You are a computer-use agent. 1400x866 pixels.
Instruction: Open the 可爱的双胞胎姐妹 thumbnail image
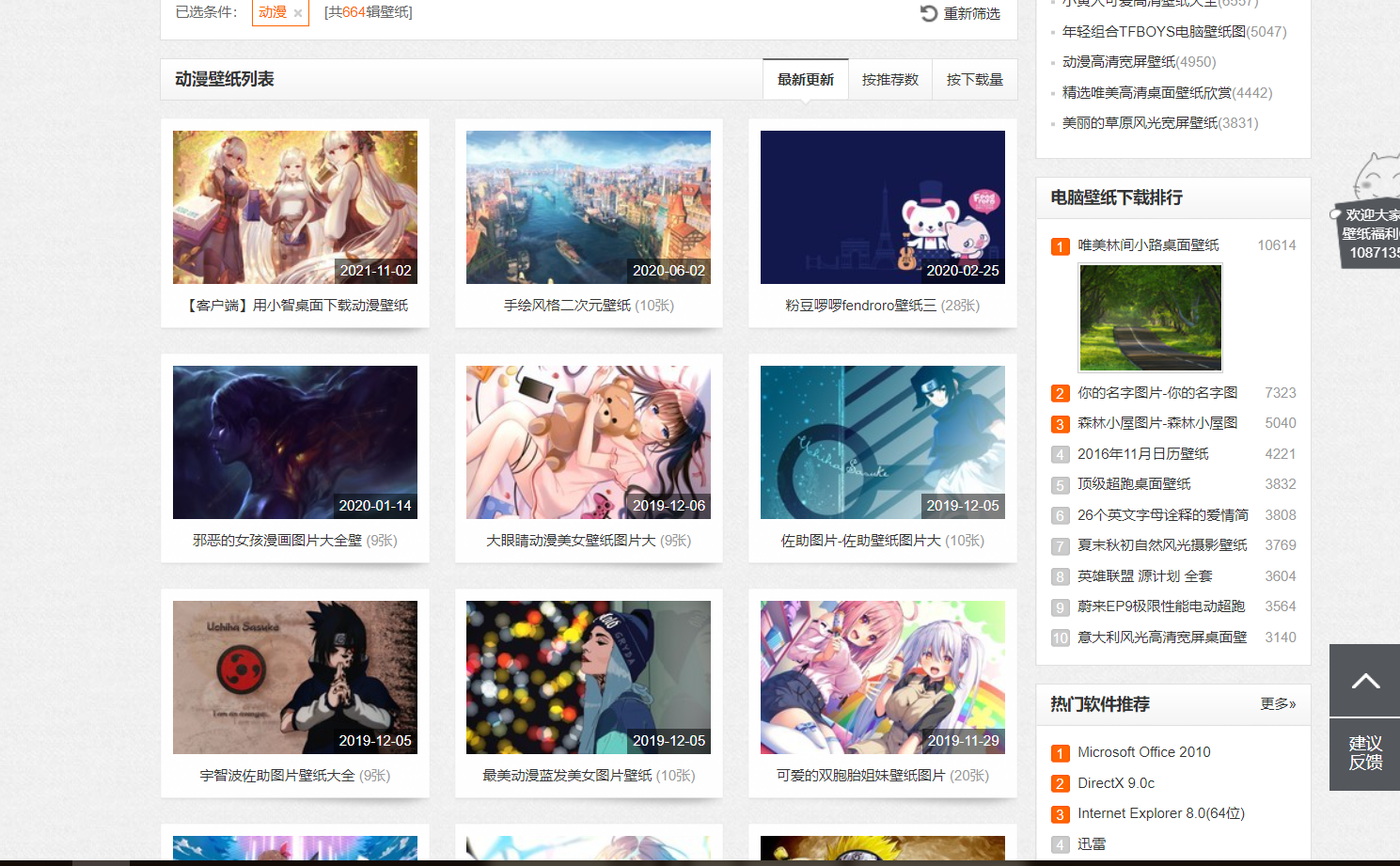[x=883, y=677]
